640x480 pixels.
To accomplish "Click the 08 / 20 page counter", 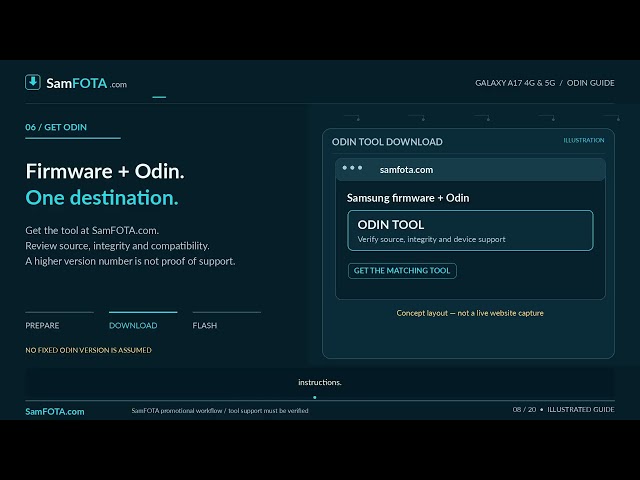I will coord(524,409).
